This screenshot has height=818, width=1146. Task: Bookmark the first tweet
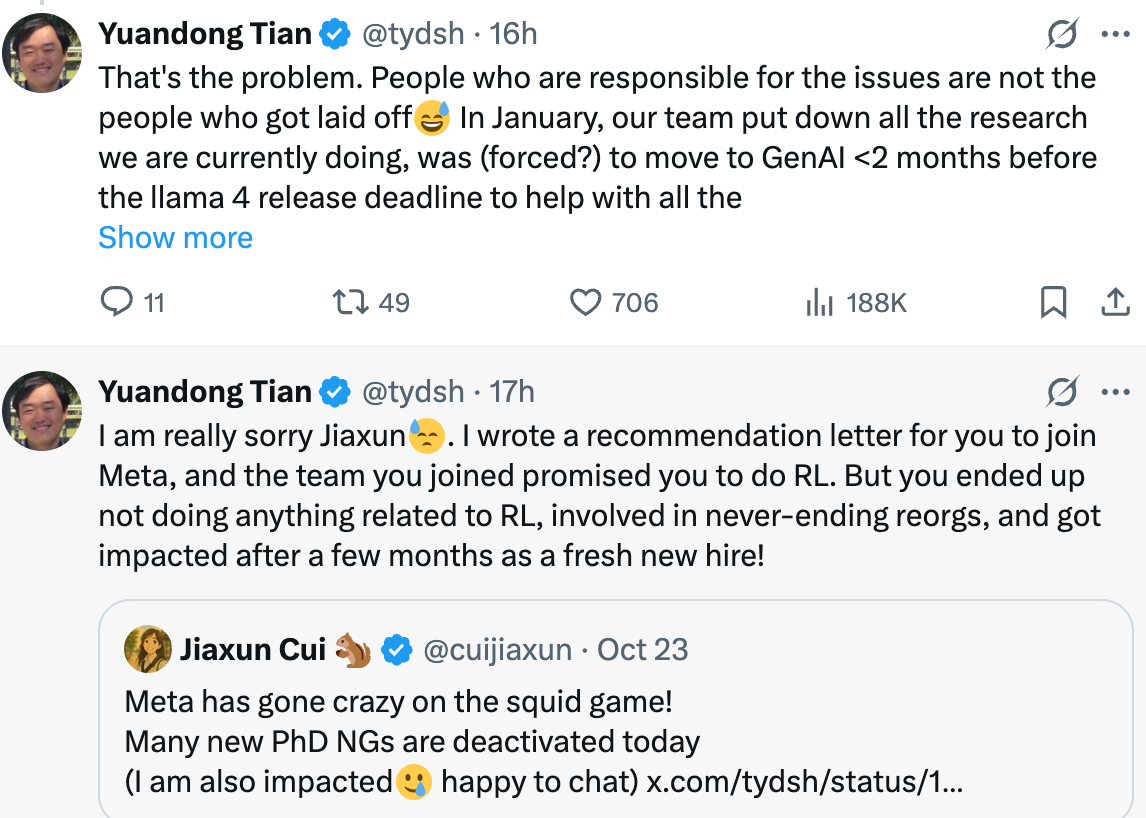(1053, 302)
